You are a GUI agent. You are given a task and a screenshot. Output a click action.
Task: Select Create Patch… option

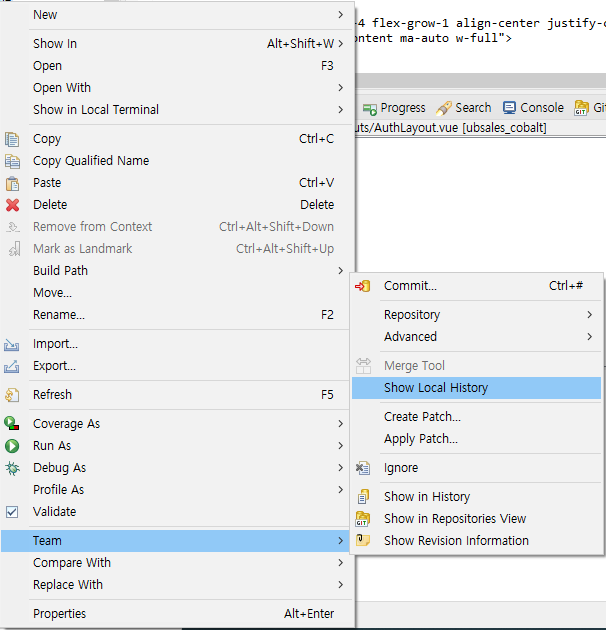click(422, 417)
